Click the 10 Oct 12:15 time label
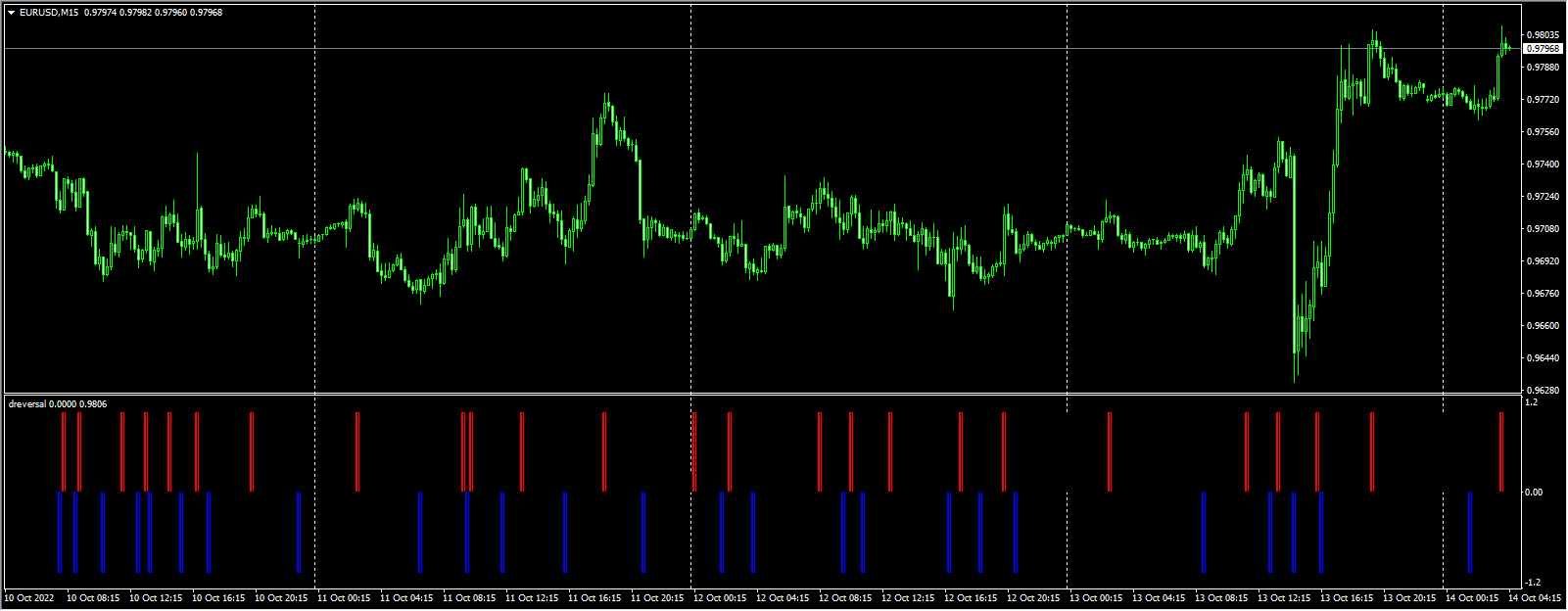The image size is (1568, 611). click(156, 597)
